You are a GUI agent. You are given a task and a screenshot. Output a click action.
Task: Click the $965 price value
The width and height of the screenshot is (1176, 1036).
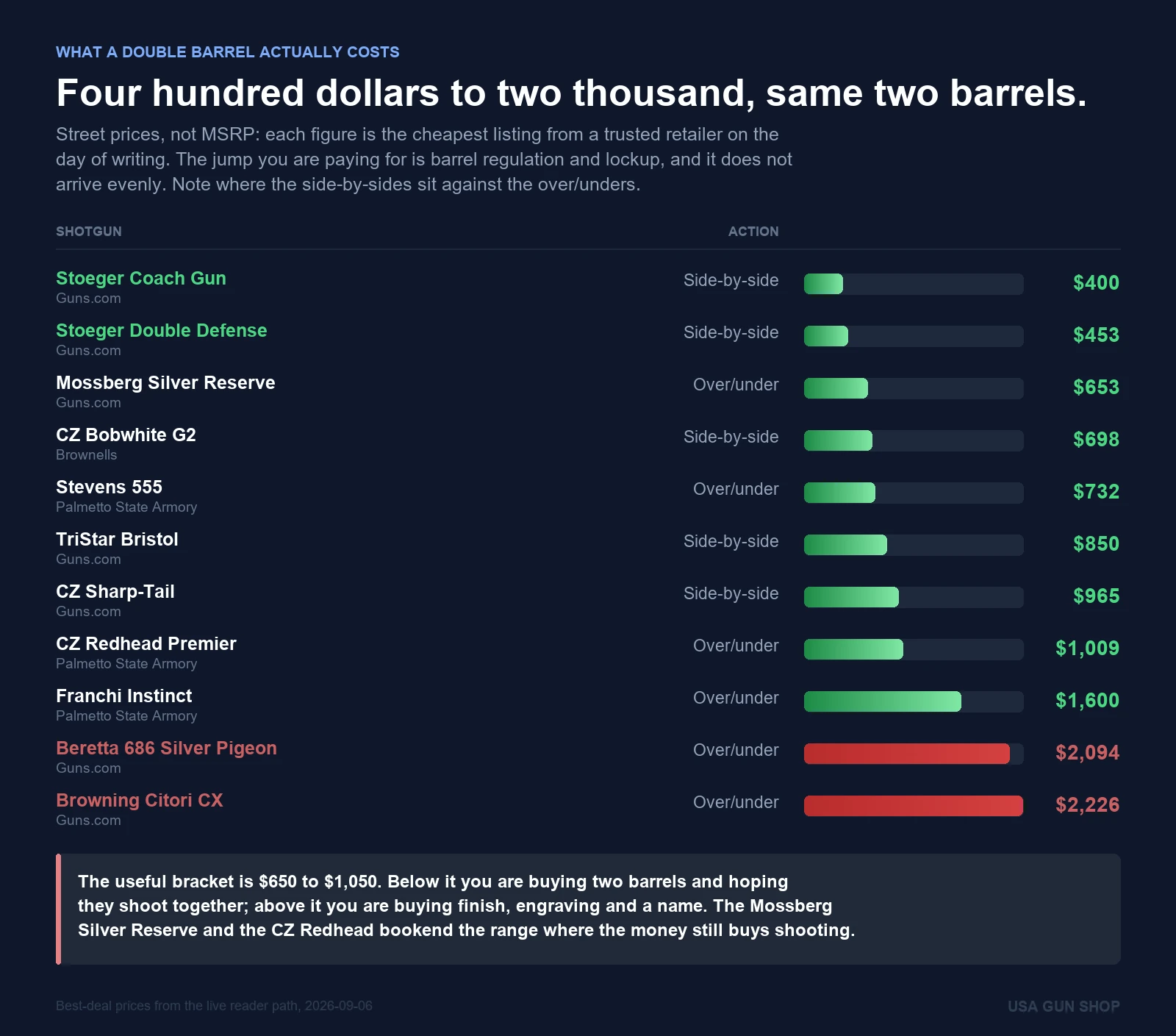click(1096, 596)
